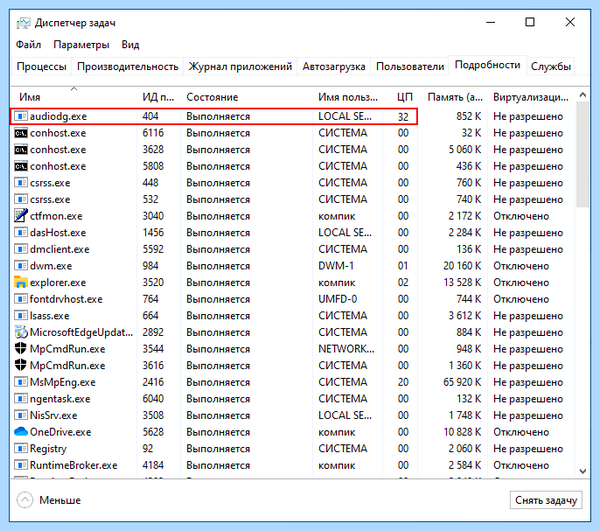This screenshot has height=531, width=600.
Task: Click the conhost.exe icon for PID 3628
Action: pyautogui.click(x=21, y=149)
